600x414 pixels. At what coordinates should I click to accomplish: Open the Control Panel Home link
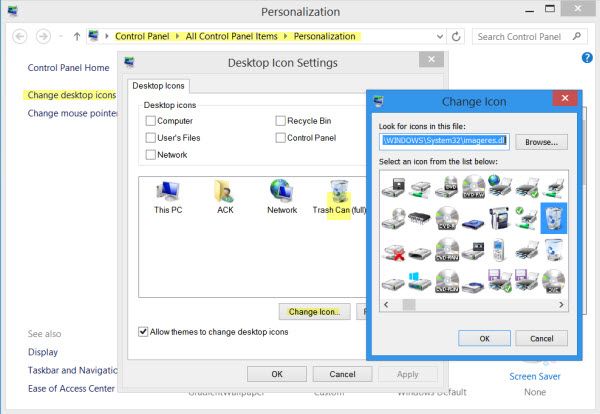click(68, 68)
